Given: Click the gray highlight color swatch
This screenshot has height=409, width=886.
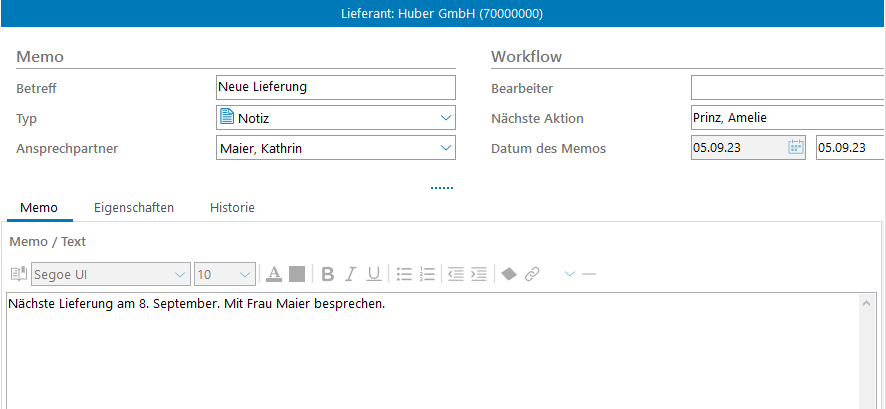Looking at the screenshot, I should click(x=297, y=274).
